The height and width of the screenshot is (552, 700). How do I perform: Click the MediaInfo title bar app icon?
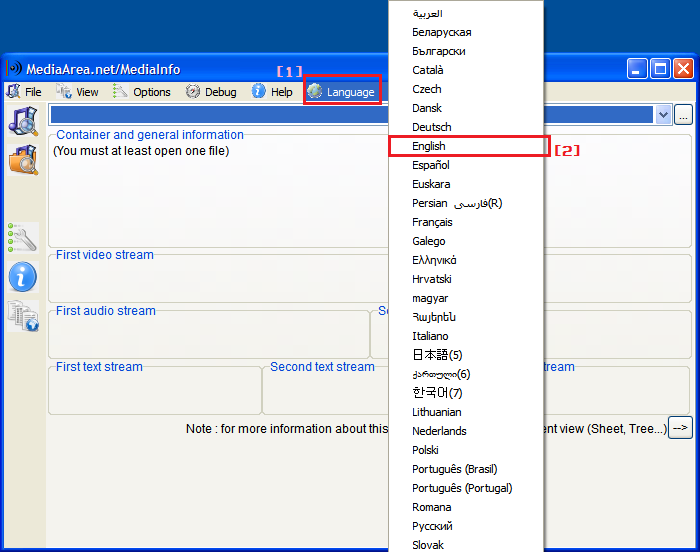[x=14, y=68]
